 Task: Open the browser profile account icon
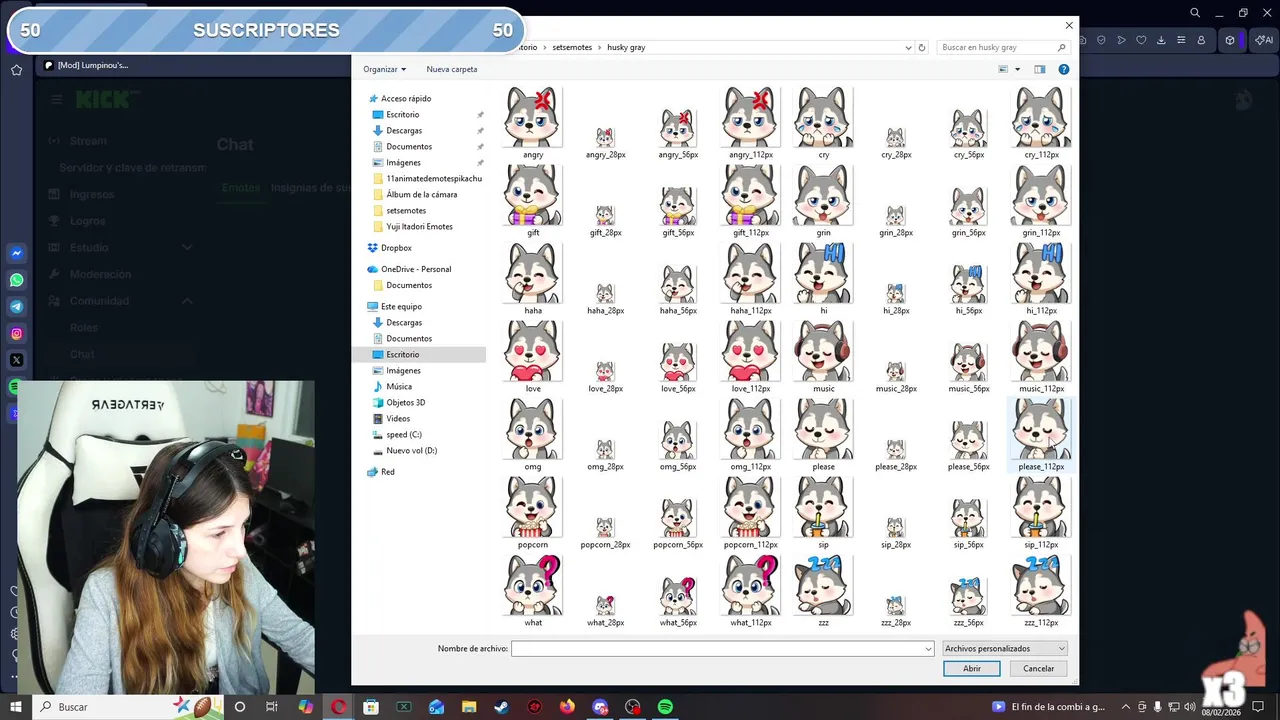1202,40
